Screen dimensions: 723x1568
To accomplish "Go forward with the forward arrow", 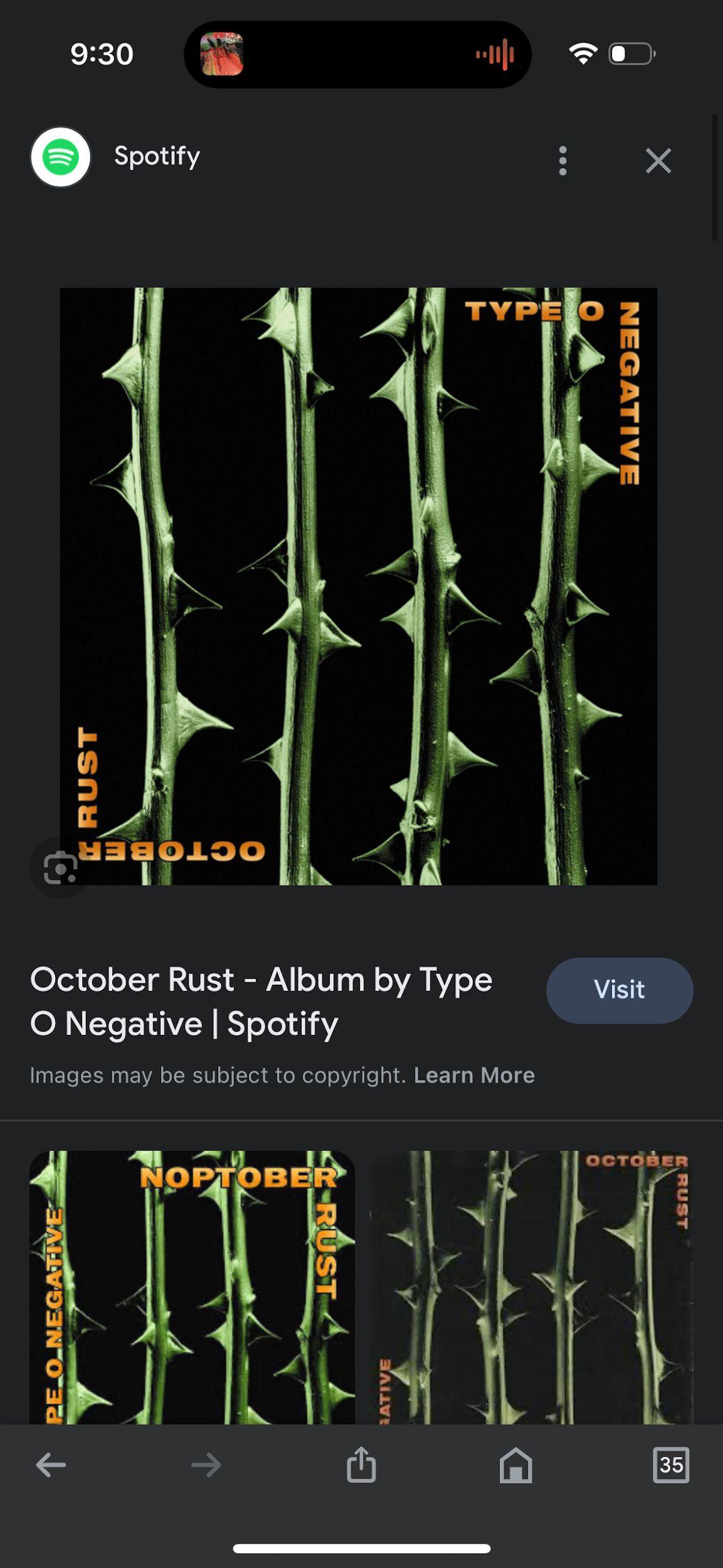I will [x=206, y=1465].
